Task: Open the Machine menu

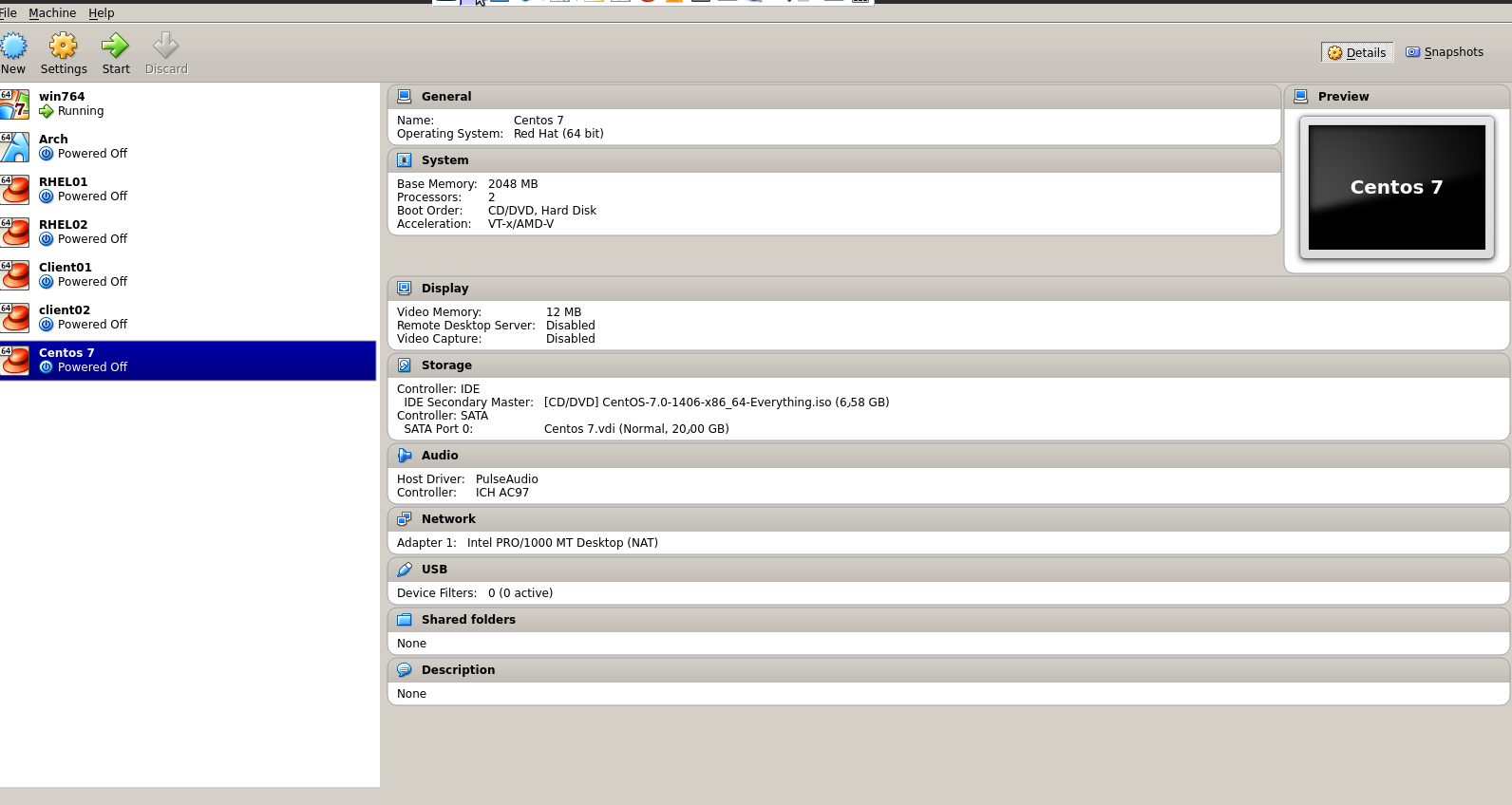Action: [52, 13]
